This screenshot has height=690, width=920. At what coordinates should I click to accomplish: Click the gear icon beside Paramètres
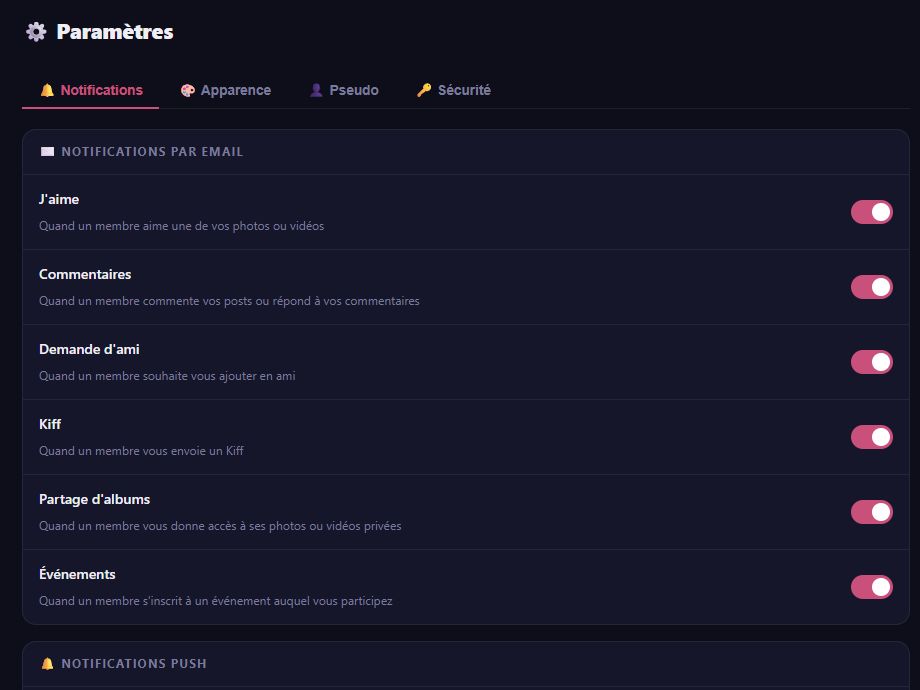tap(36, 32)
